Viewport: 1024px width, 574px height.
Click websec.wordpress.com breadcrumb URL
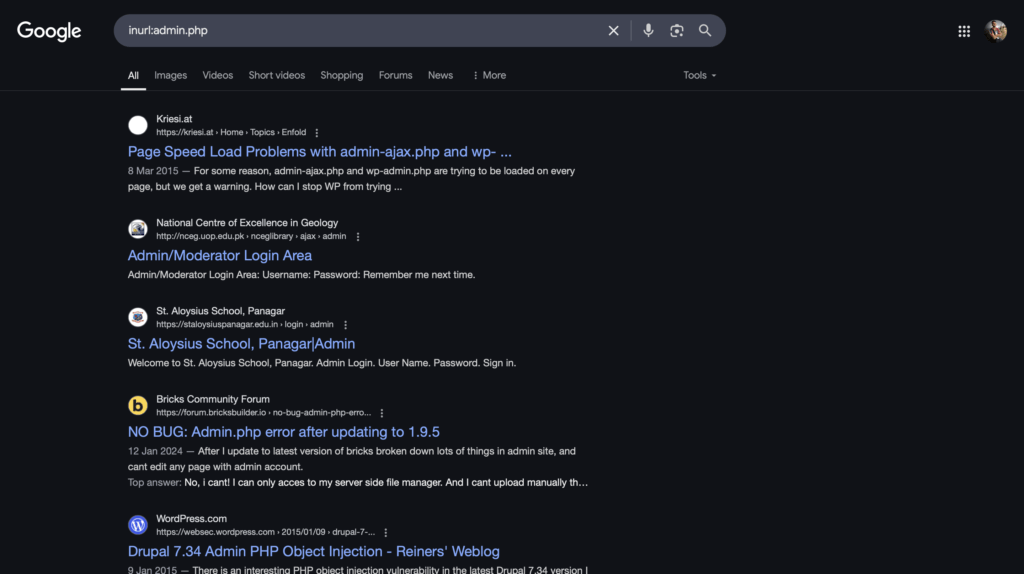[266, 532]
